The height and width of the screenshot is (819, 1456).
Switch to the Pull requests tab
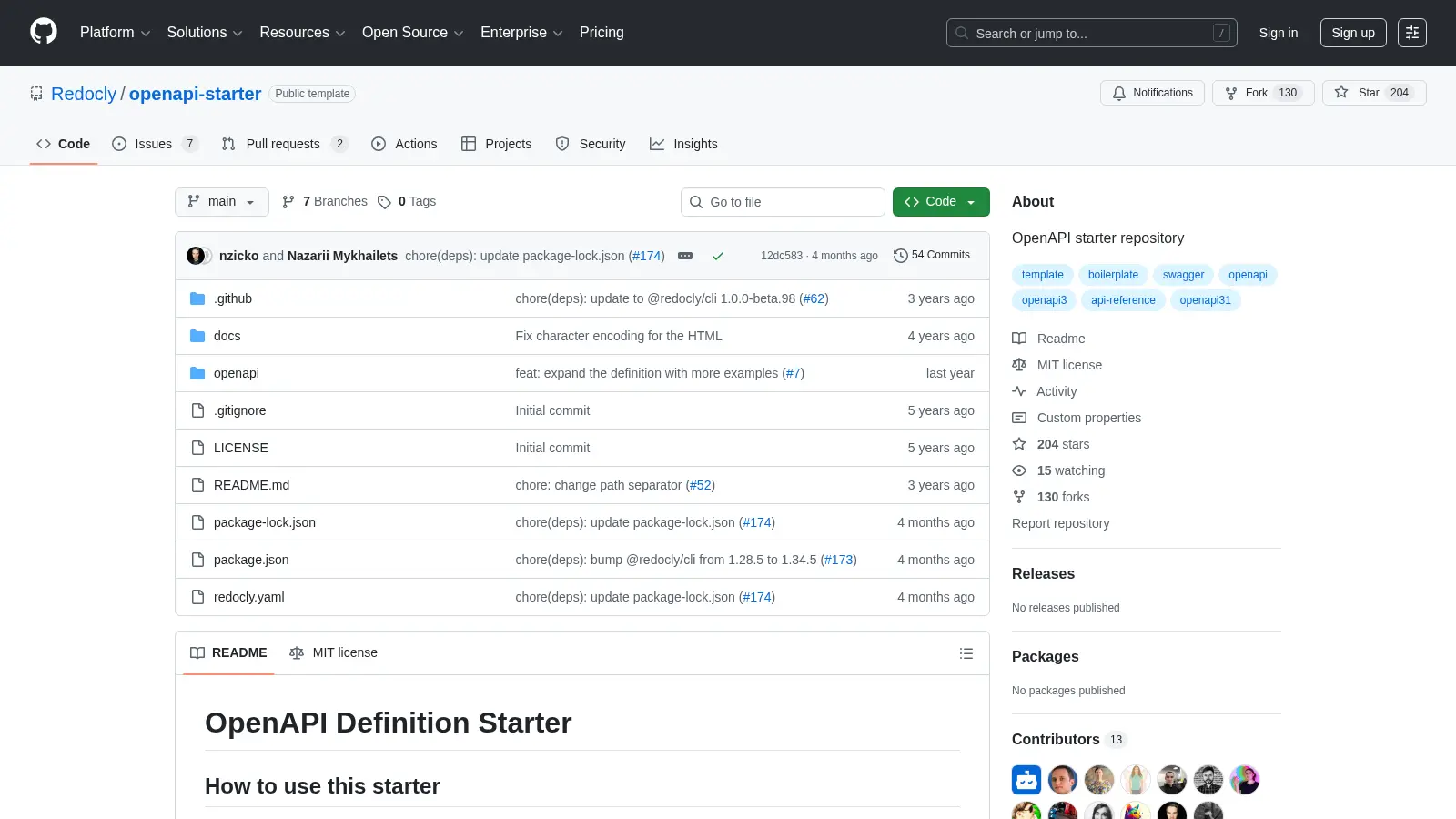tap(285, 144)
